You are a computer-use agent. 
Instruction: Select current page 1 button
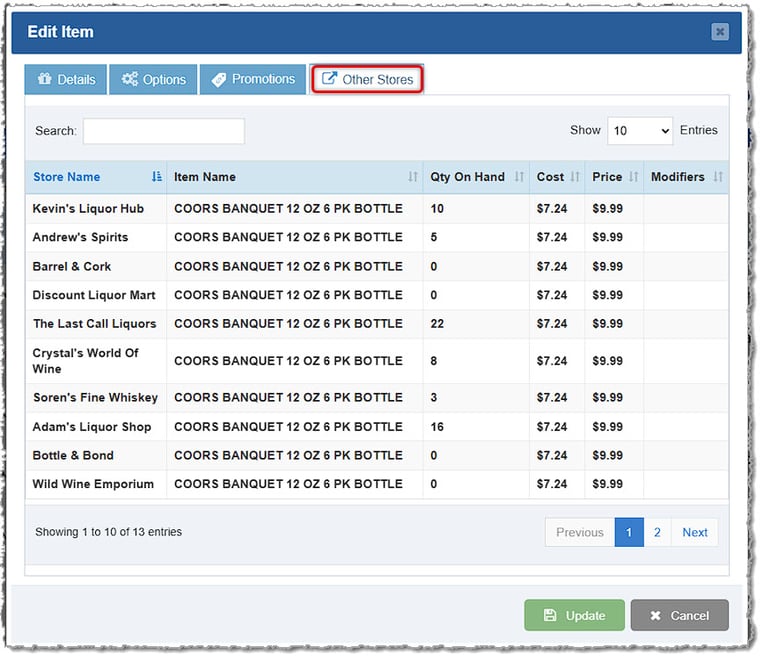coord(629,532)
